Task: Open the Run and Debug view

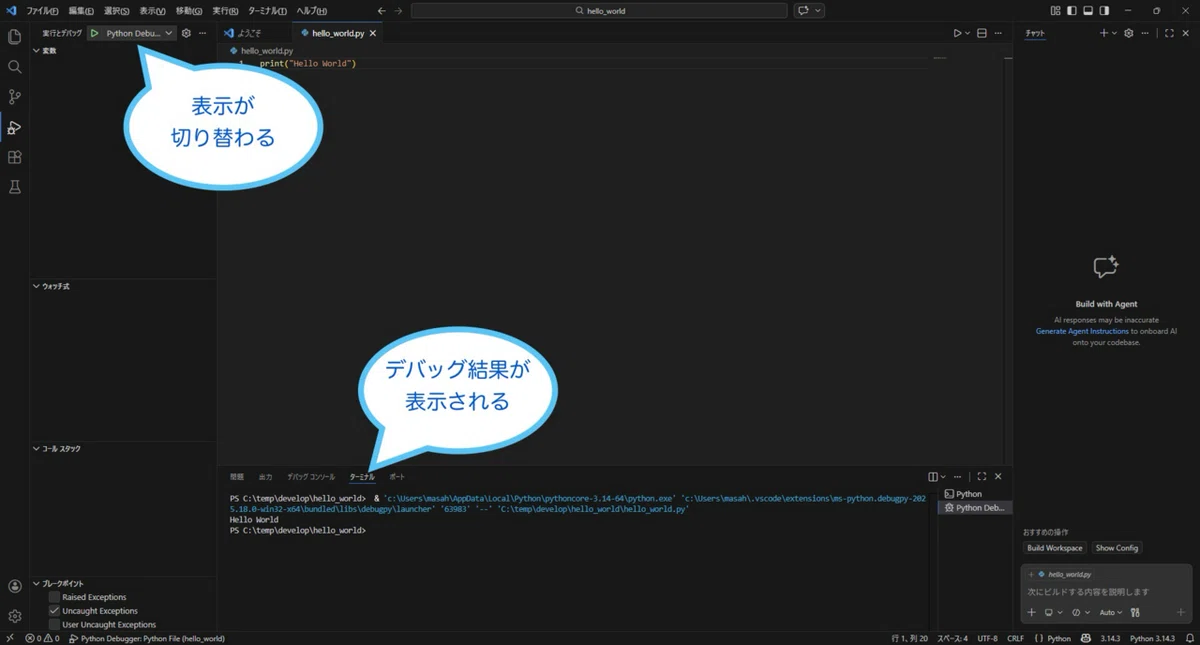Action: pyautogui.click(x=14, y=127)
